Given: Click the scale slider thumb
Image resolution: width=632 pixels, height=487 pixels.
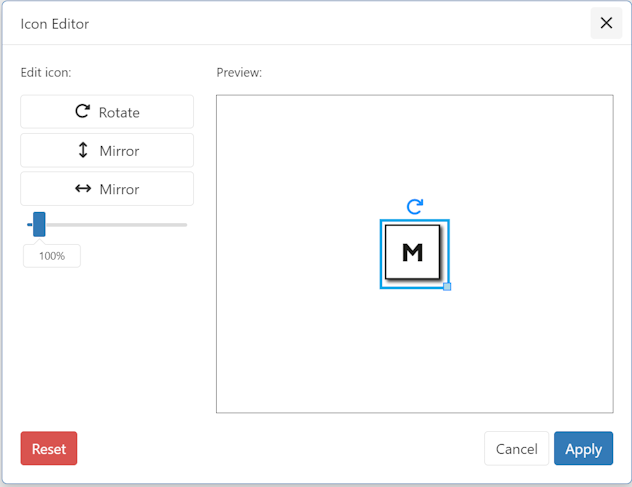Looking at the screenshot, I should 39,224.
